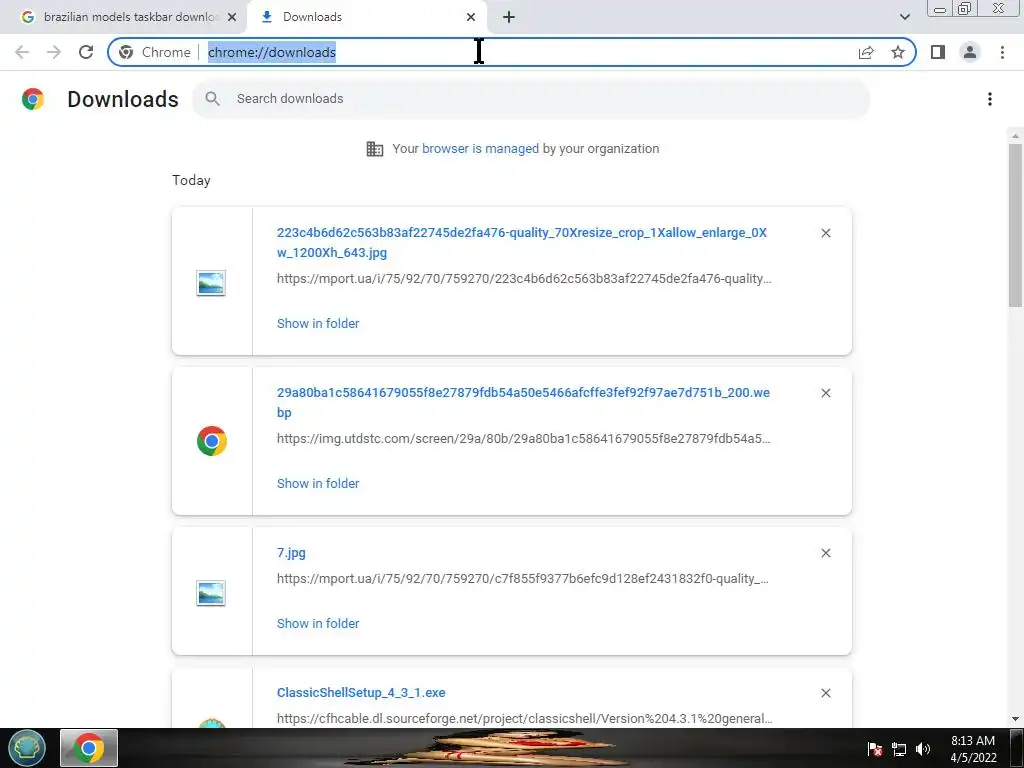Image resolution: width=1024 pixels, height=768 pixels.
Task: Remove the 29a80ba1...200.webp download from list
Action: (x=825, y=393)
